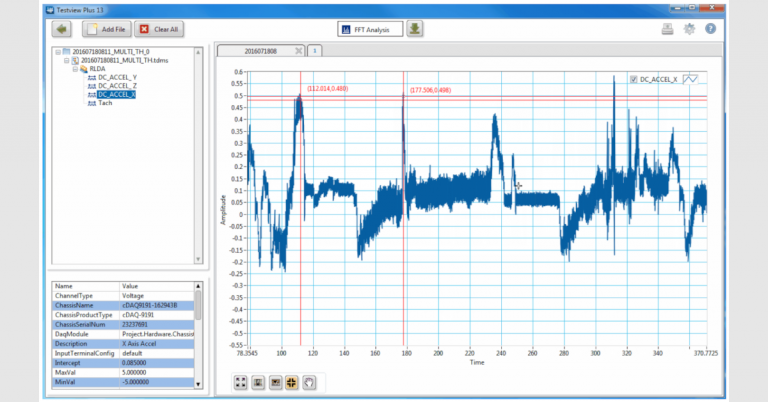
Task: Click the file tree scroll down arrow
Action: click(198, 260)
